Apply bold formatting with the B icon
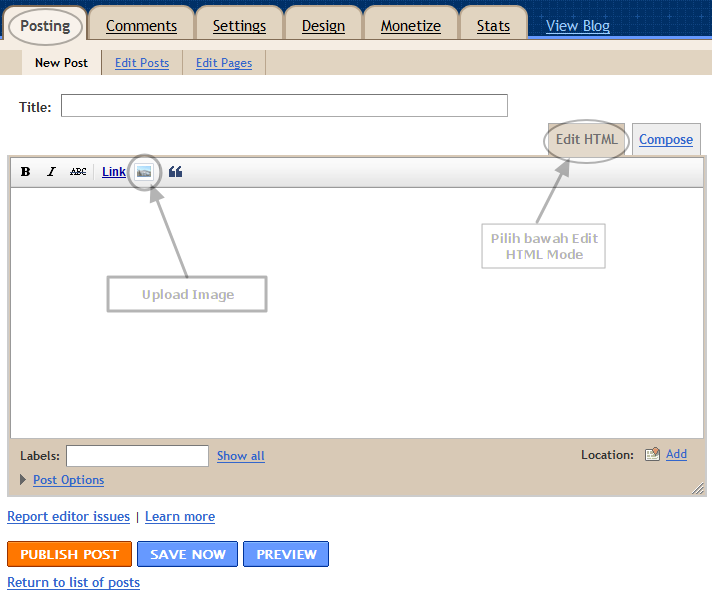Screen dimensions: 712x595 25,172
